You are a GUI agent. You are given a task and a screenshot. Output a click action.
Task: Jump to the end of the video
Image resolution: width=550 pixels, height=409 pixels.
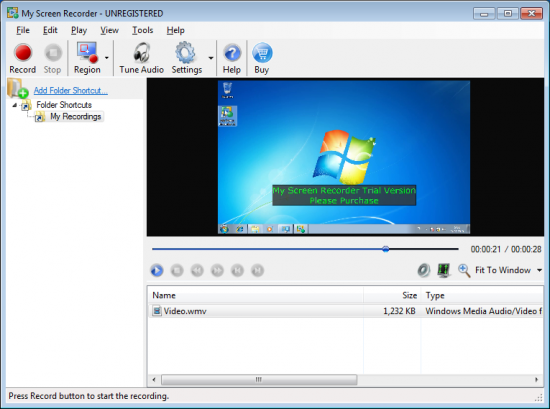[257, 270]
